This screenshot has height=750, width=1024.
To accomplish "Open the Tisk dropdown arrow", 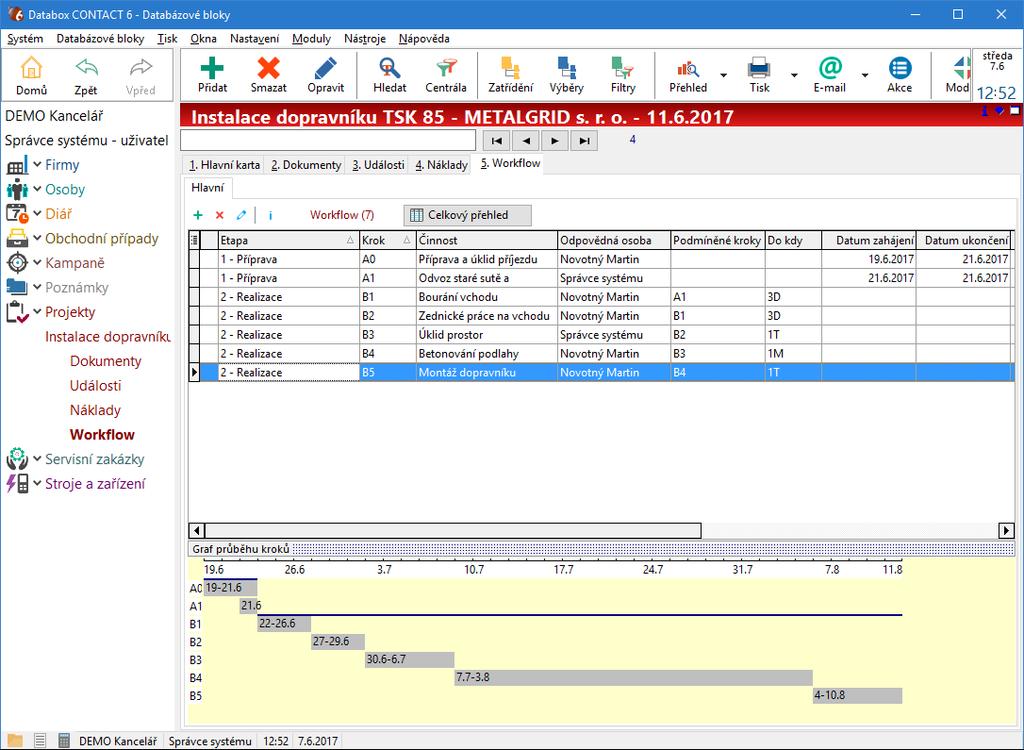I will tap(794, 75).
